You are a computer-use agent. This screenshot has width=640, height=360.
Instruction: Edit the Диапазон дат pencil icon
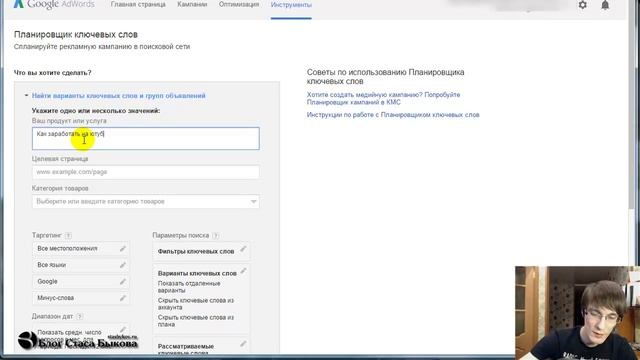[x=122, y=329]
